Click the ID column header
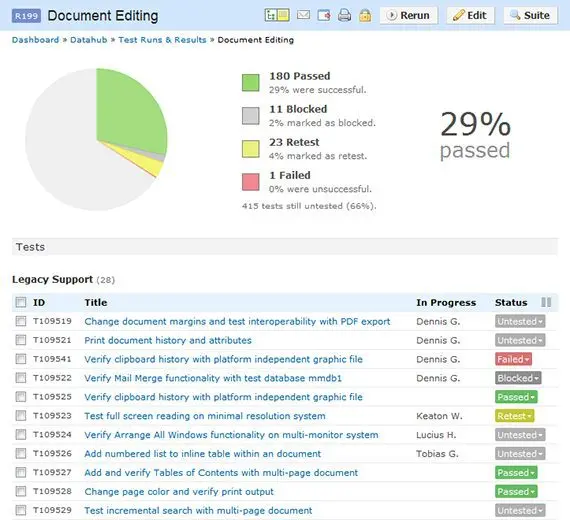The height and width of the screenshot is (520, 570). click(39, 303)
